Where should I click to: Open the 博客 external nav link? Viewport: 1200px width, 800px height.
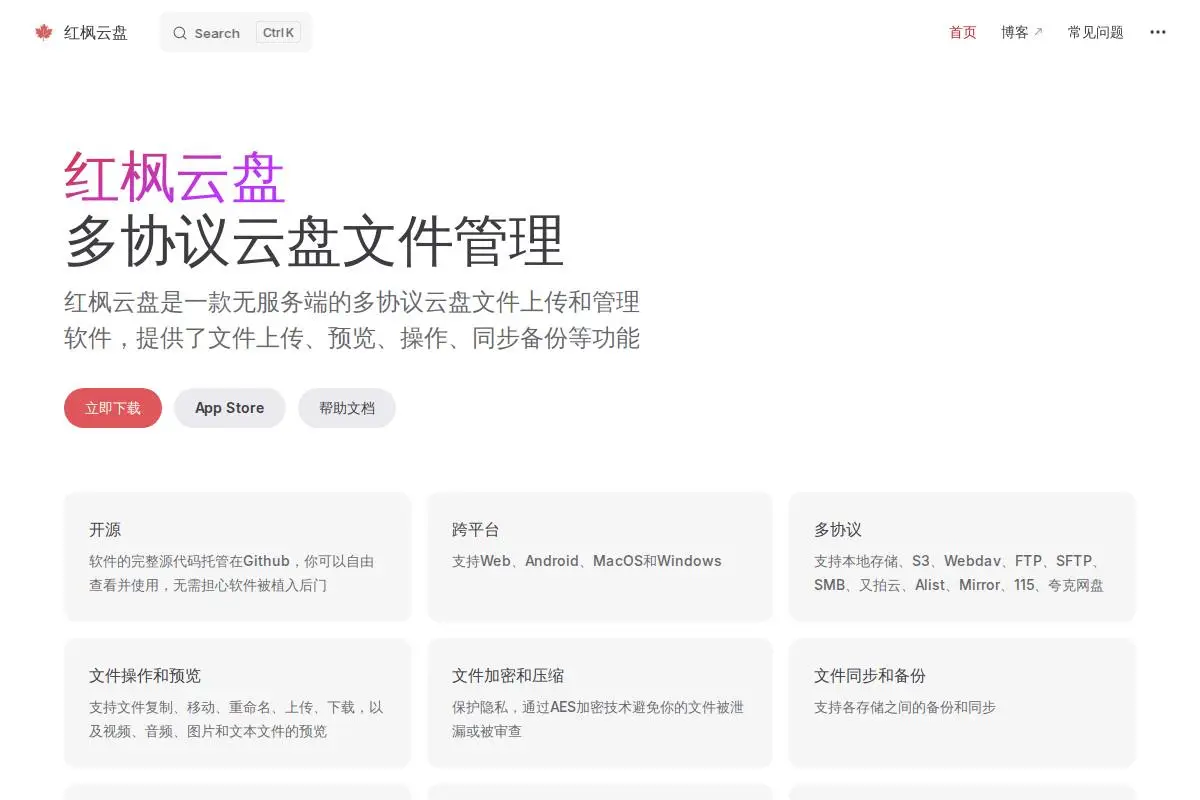(1022, 32)
